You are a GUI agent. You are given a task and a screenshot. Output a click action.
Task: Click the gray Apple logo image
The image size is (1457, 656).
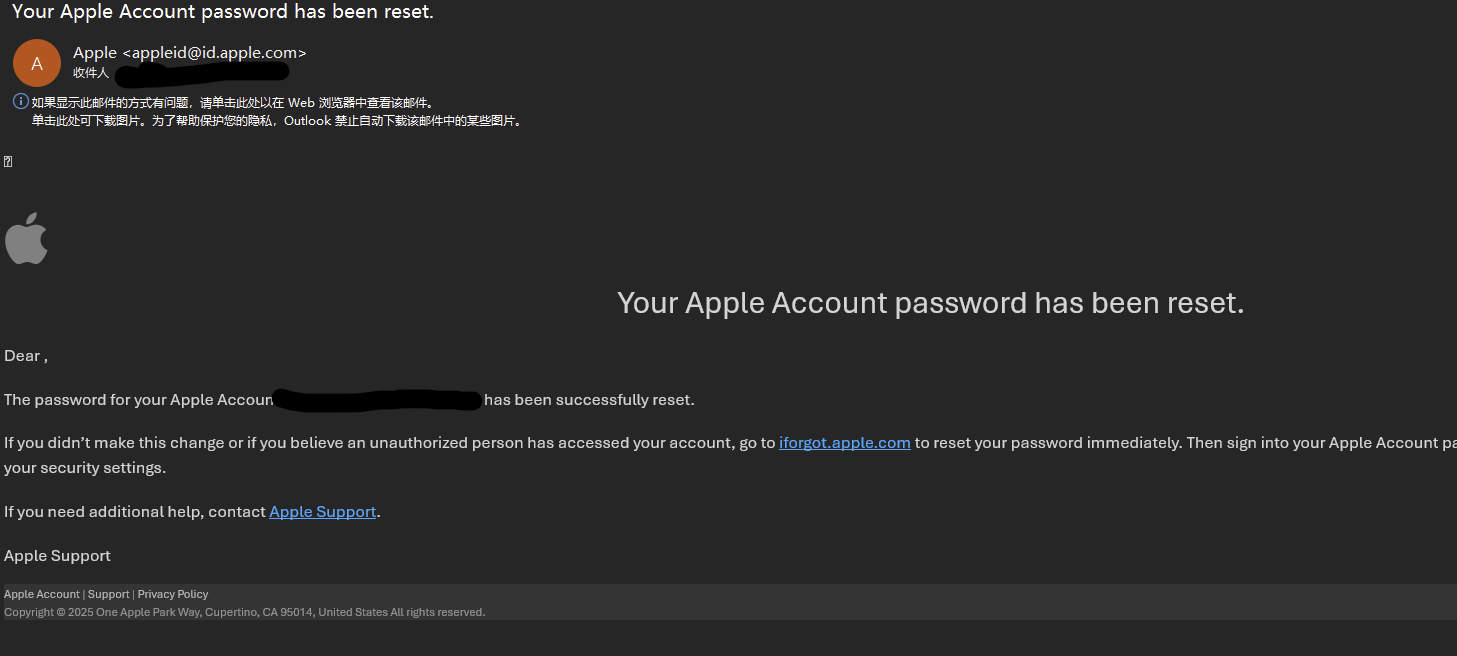[x=26, y=238]
